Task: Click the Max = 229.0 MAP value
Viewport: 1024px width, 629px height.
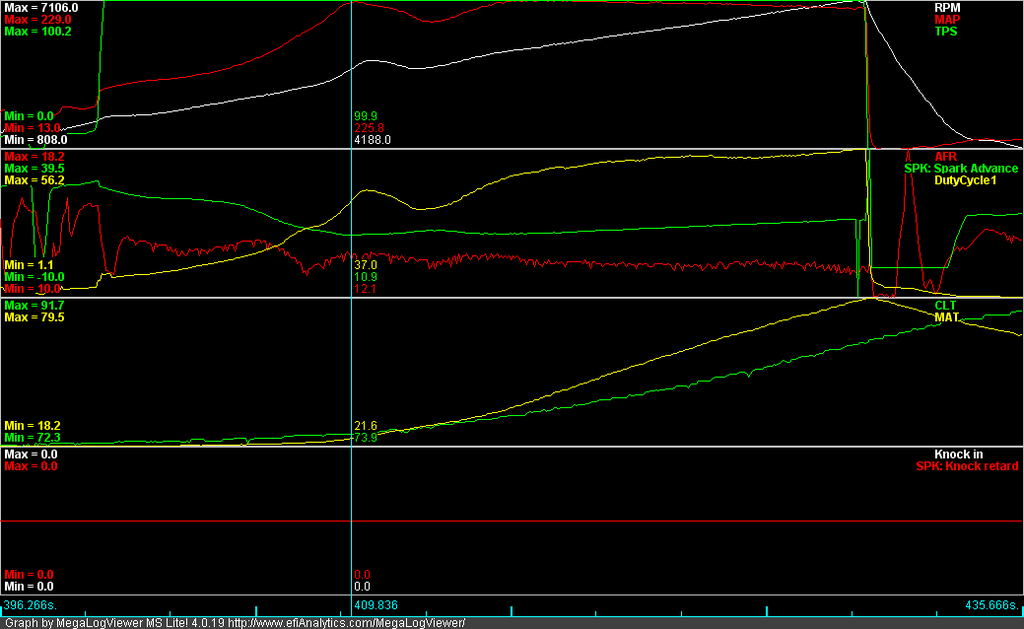Action: coord(38,20)
